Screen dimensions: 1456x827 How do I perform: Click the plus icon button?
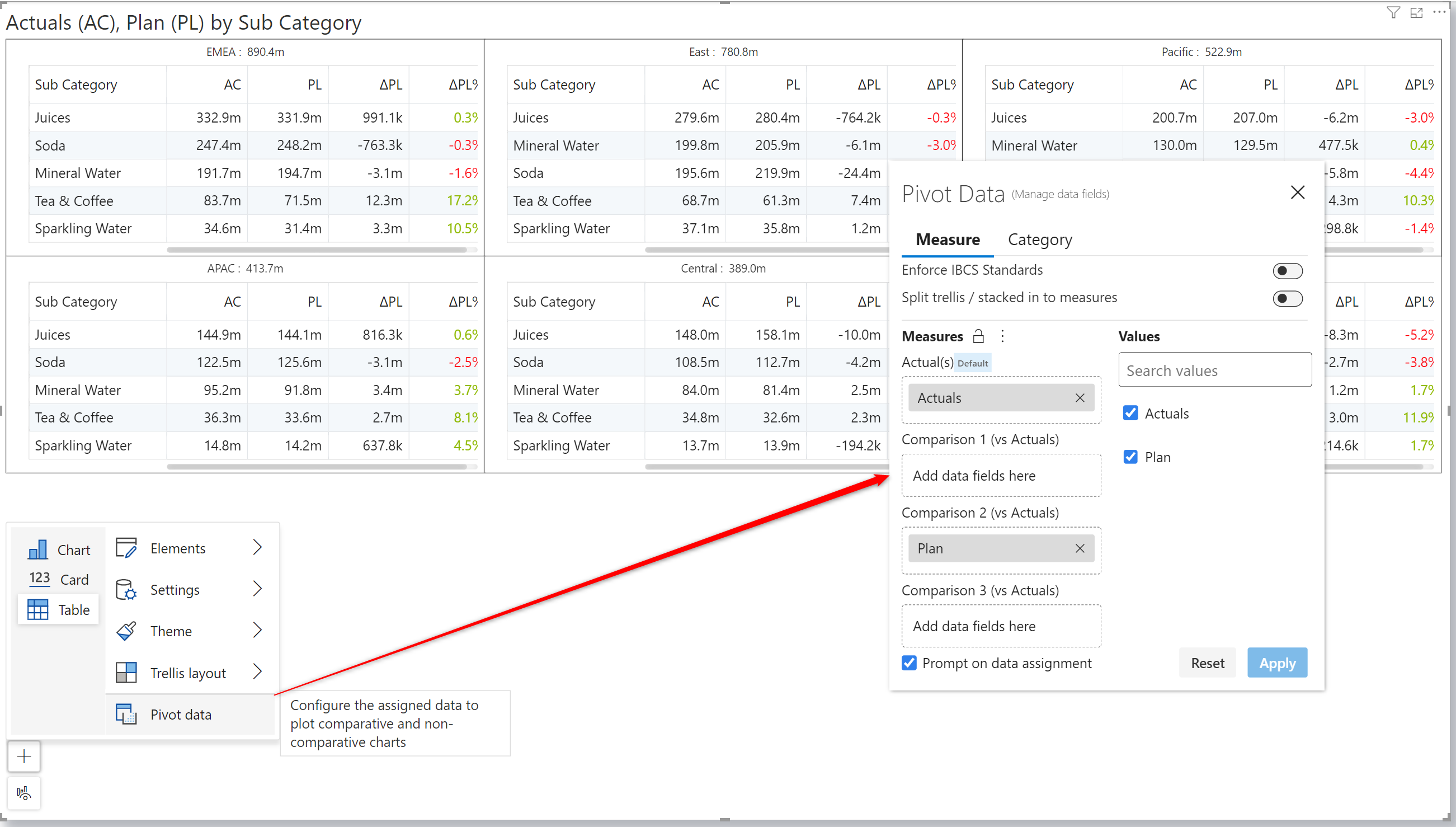(24, 756)
